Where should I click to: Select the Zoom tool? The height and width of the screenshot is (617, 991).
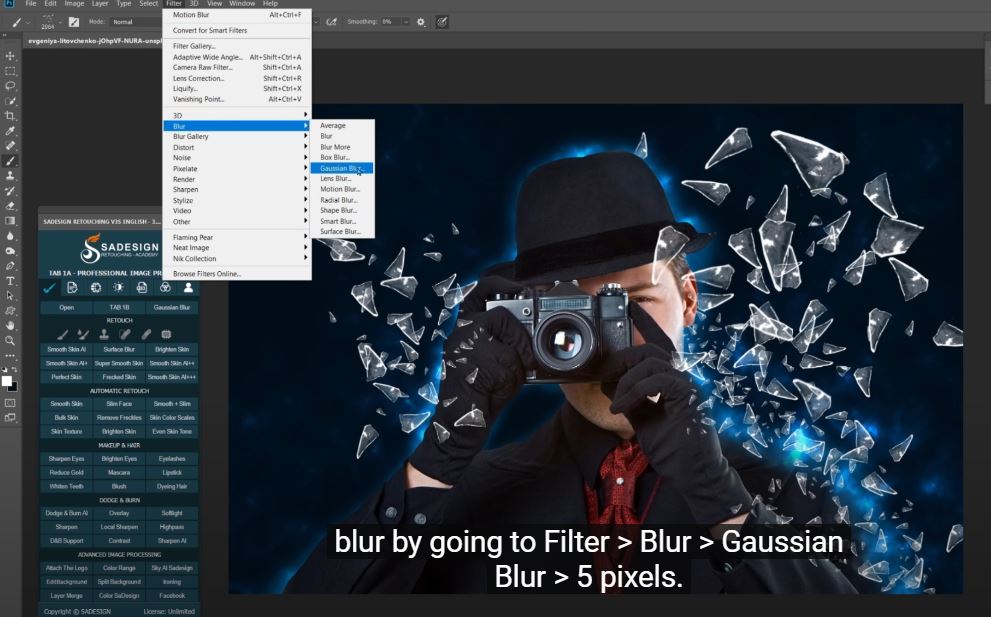[x=11, y=340]
